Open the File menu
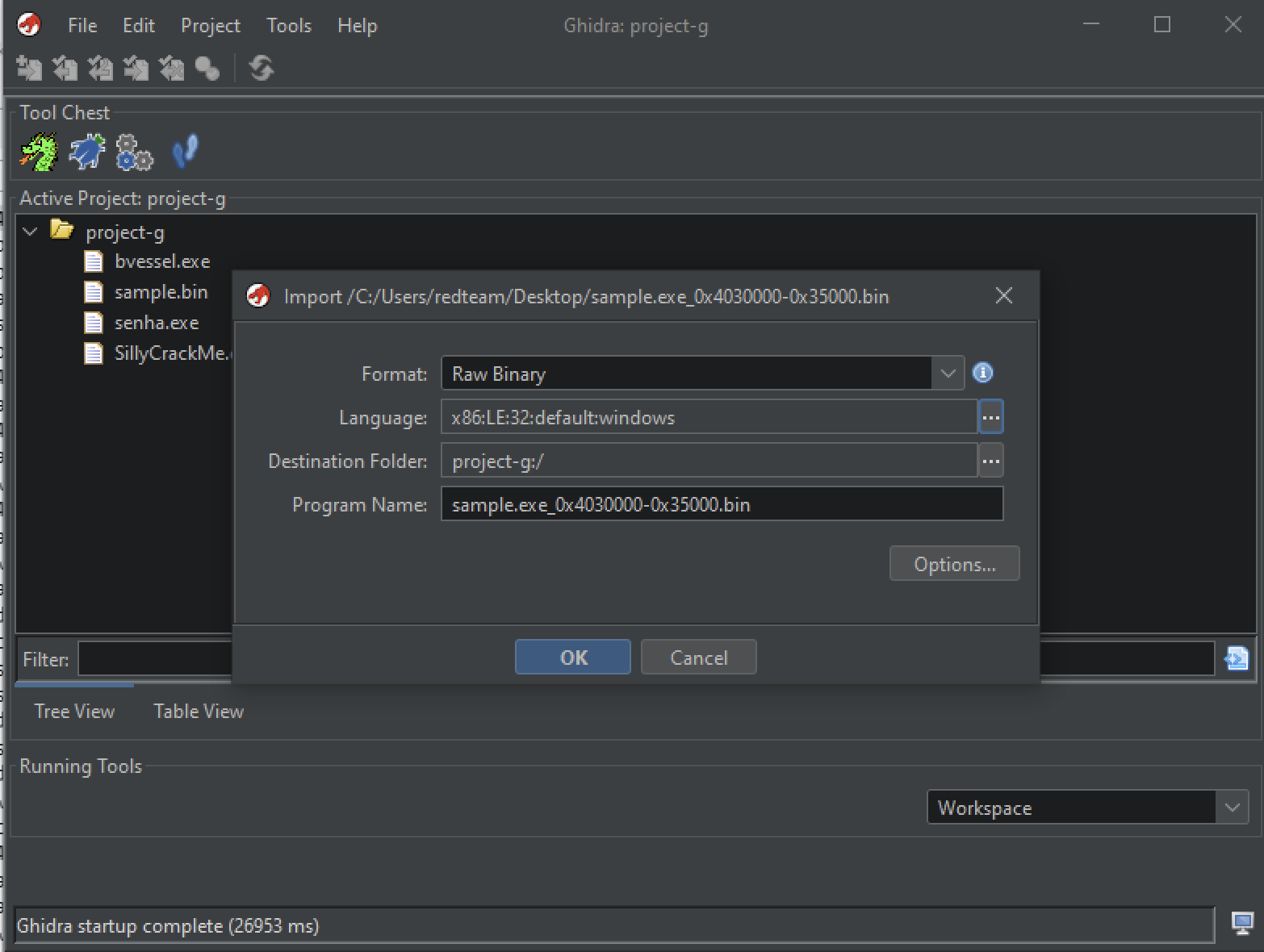This screenshot has width=1264, height=952. coord(82,26)
